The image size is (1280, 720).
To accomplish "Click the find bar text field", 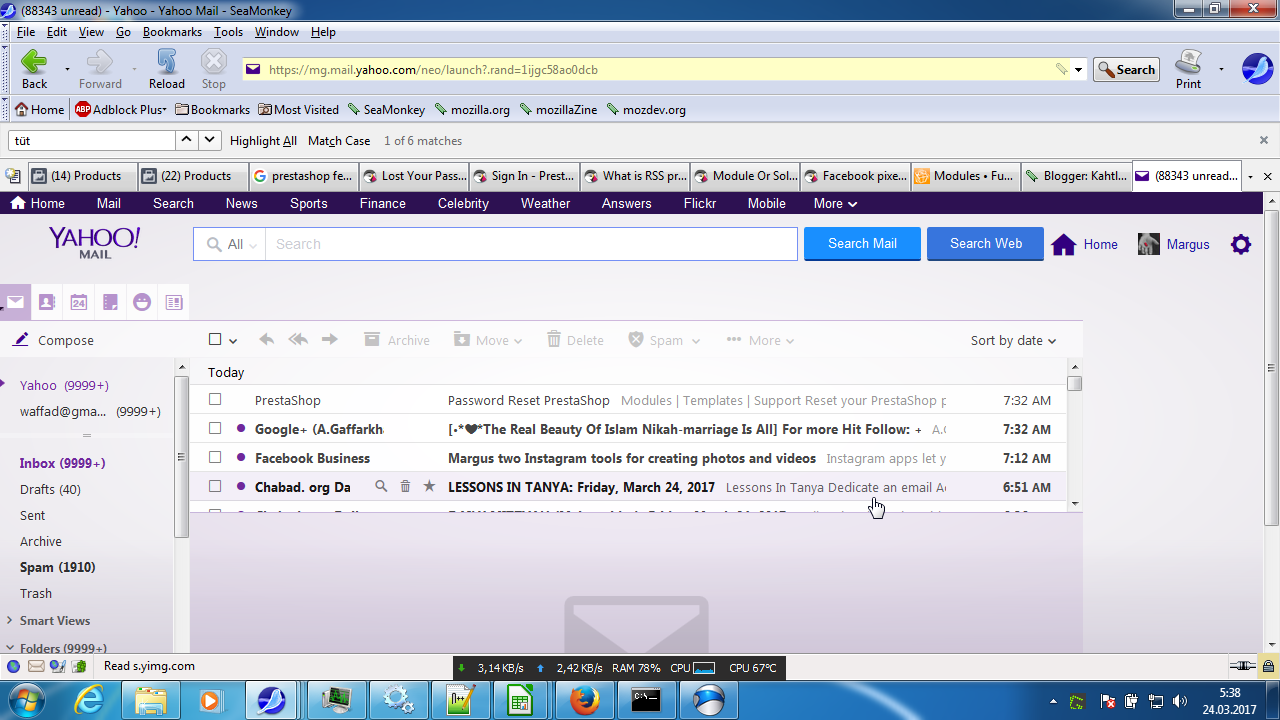I will tap(92, 141).
